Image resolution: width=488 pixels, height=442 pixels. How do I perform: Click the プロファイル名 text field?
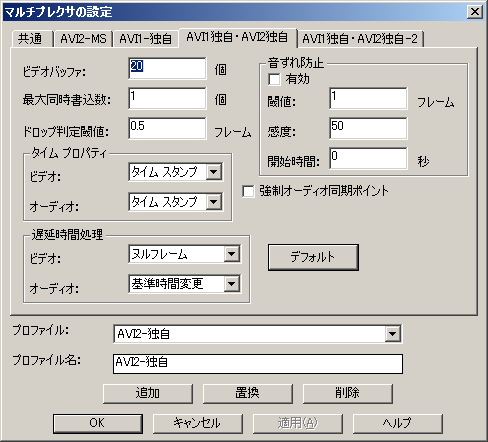click(x=258, y=364)
